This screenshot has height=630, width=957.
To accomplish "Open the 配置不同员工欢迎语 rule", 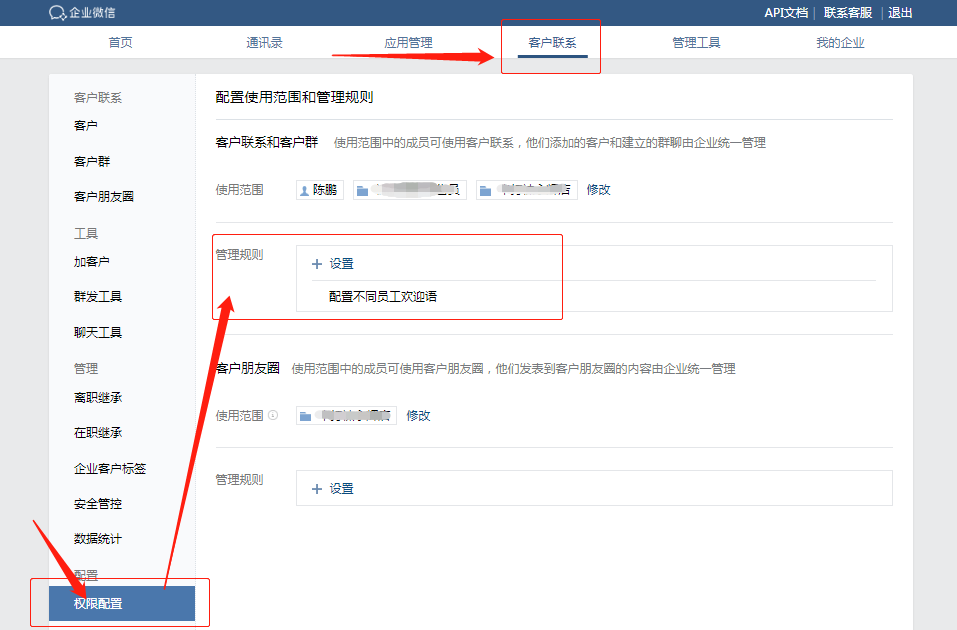I will pos(383,297).
